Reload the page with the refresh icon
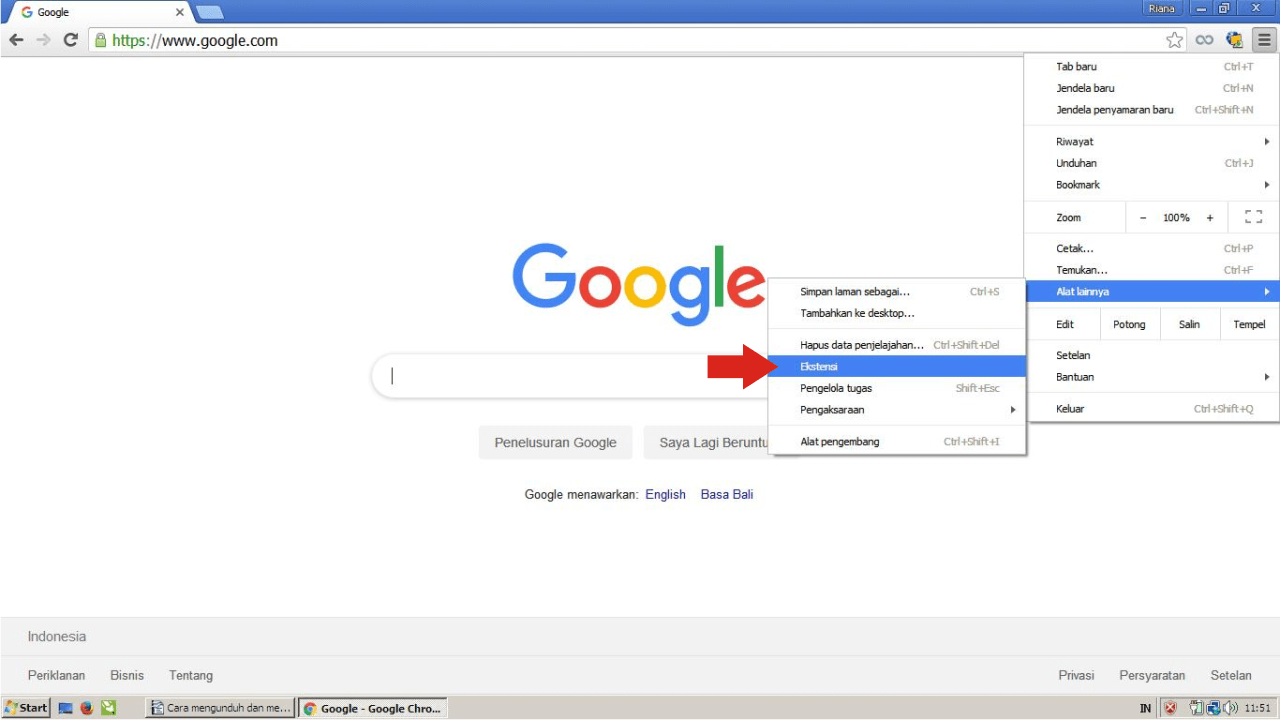This screenshot has height=720, width=1280. tap(70, 40)
